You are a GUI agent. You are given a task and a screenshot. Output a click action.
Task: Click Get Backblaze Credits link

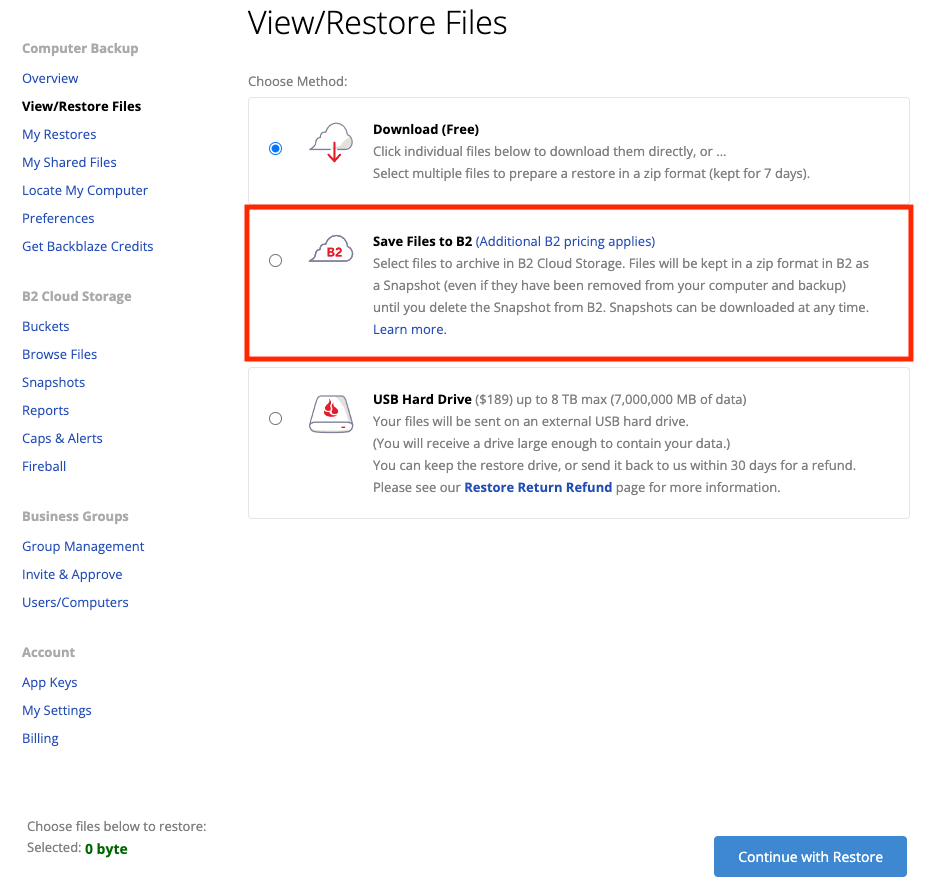(x=88, y=246)
